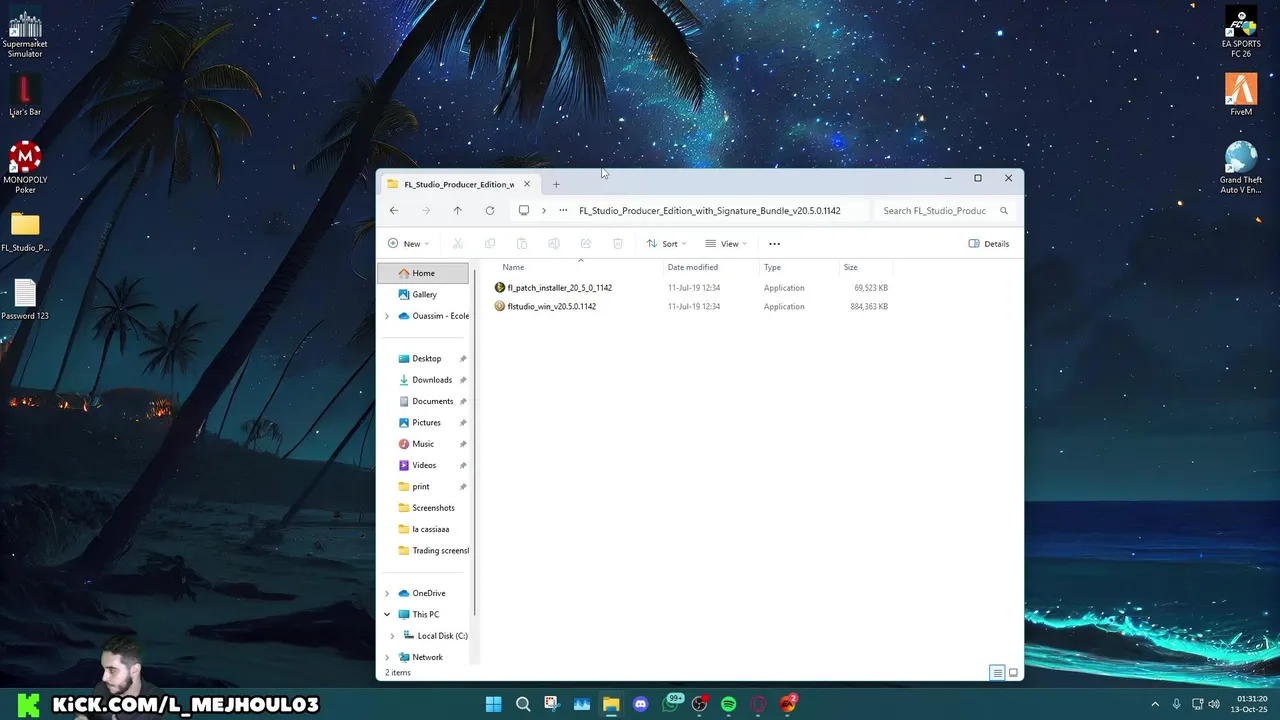Sort by Date modified column
The height and width of the screenshot is (720, 1280).
pos(693,268)
